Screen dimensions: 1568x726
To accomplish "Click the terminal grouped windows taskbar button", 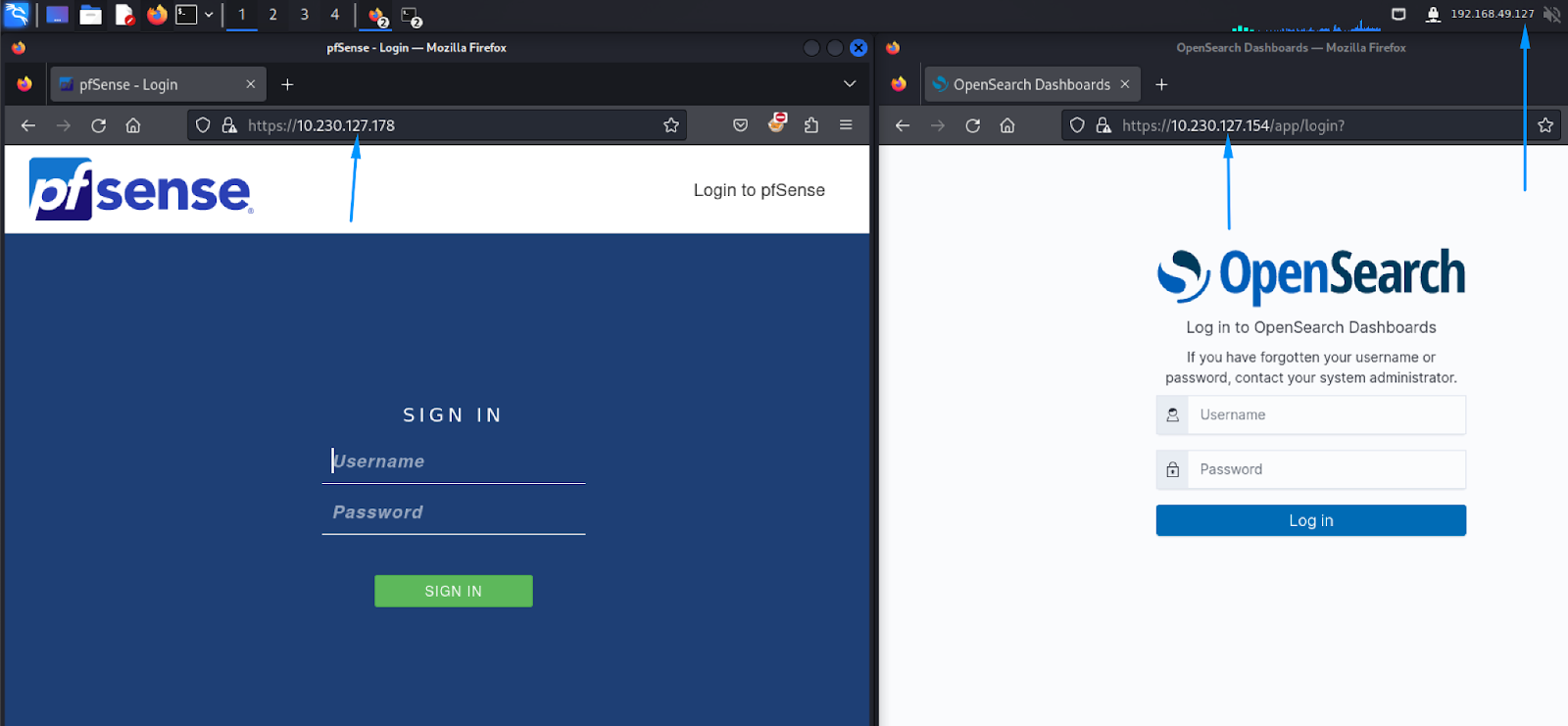I will pyautogui.click(x=412, y=16).
